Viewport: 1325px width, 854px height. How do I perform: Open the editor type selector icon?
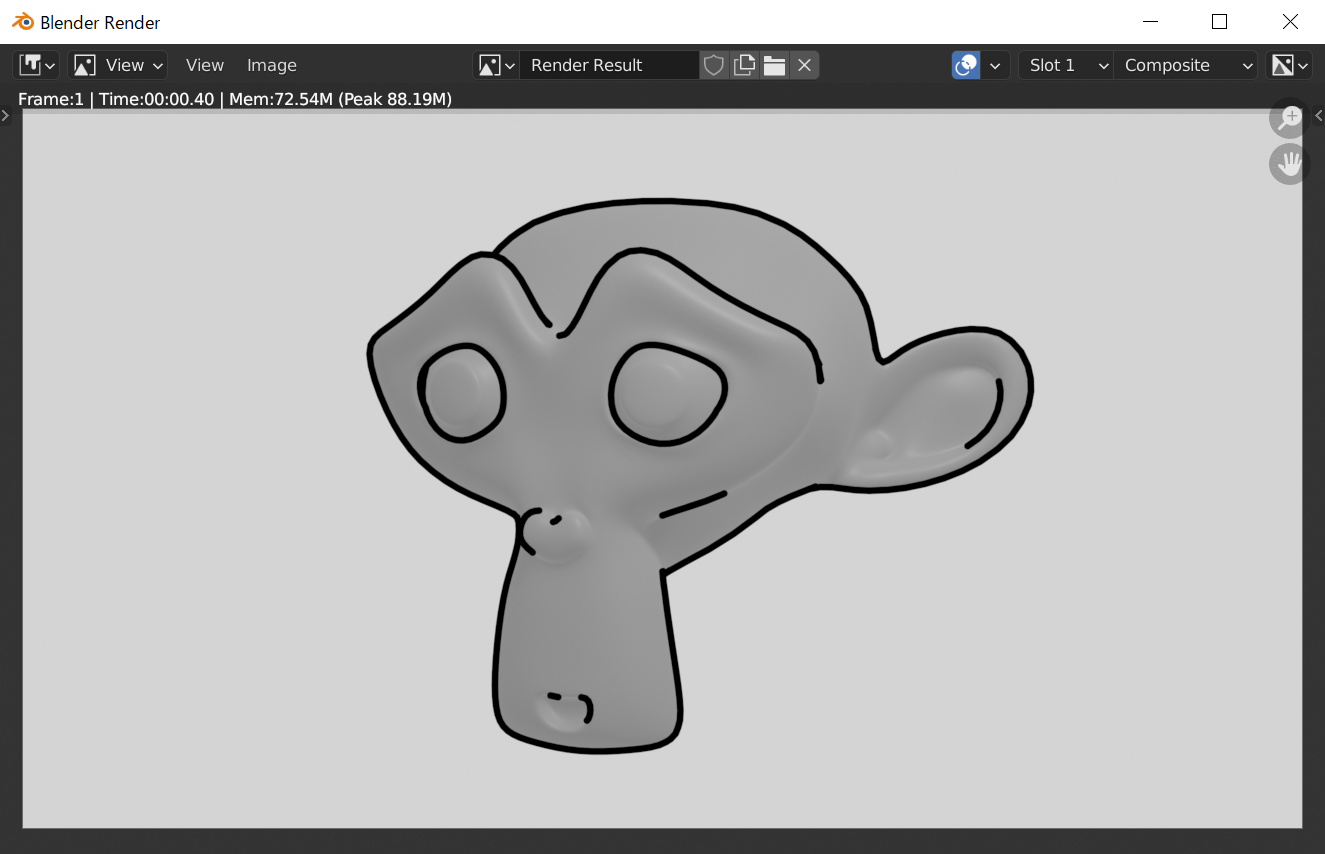30,64
